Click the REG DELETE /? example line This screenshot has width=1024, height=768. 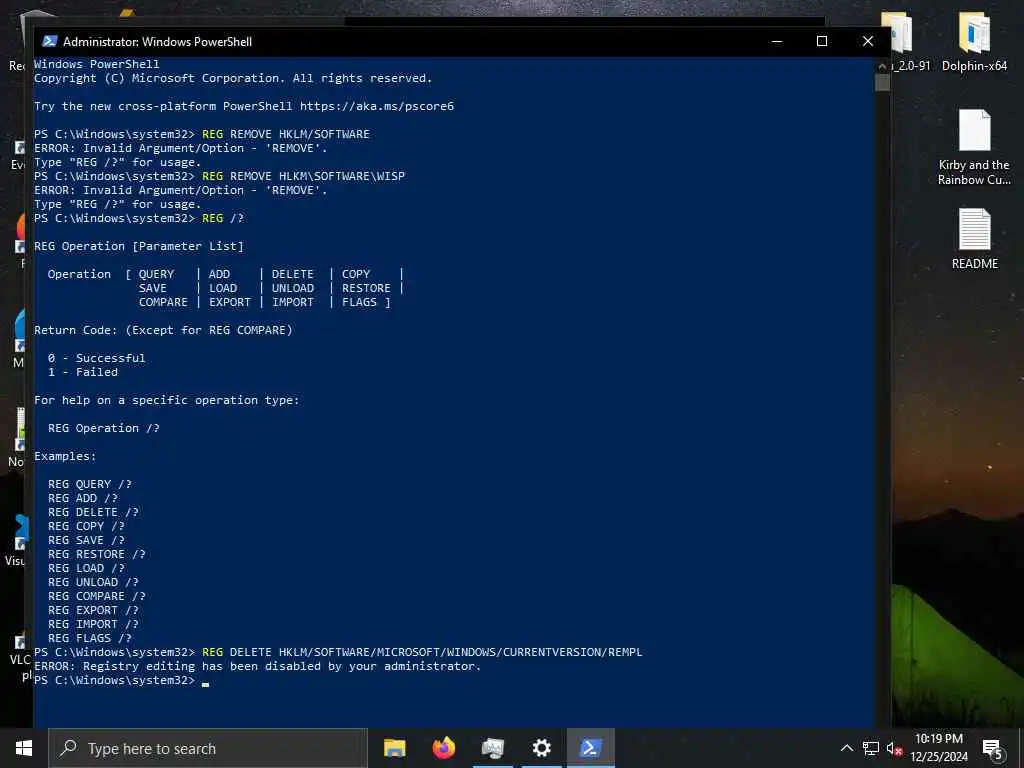click(x=93, y=512)
